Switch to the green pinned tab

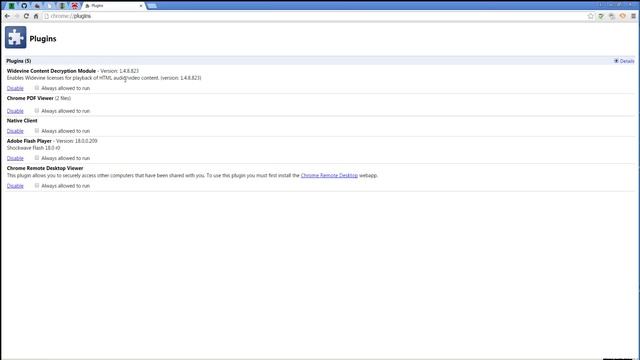point(12,6)
